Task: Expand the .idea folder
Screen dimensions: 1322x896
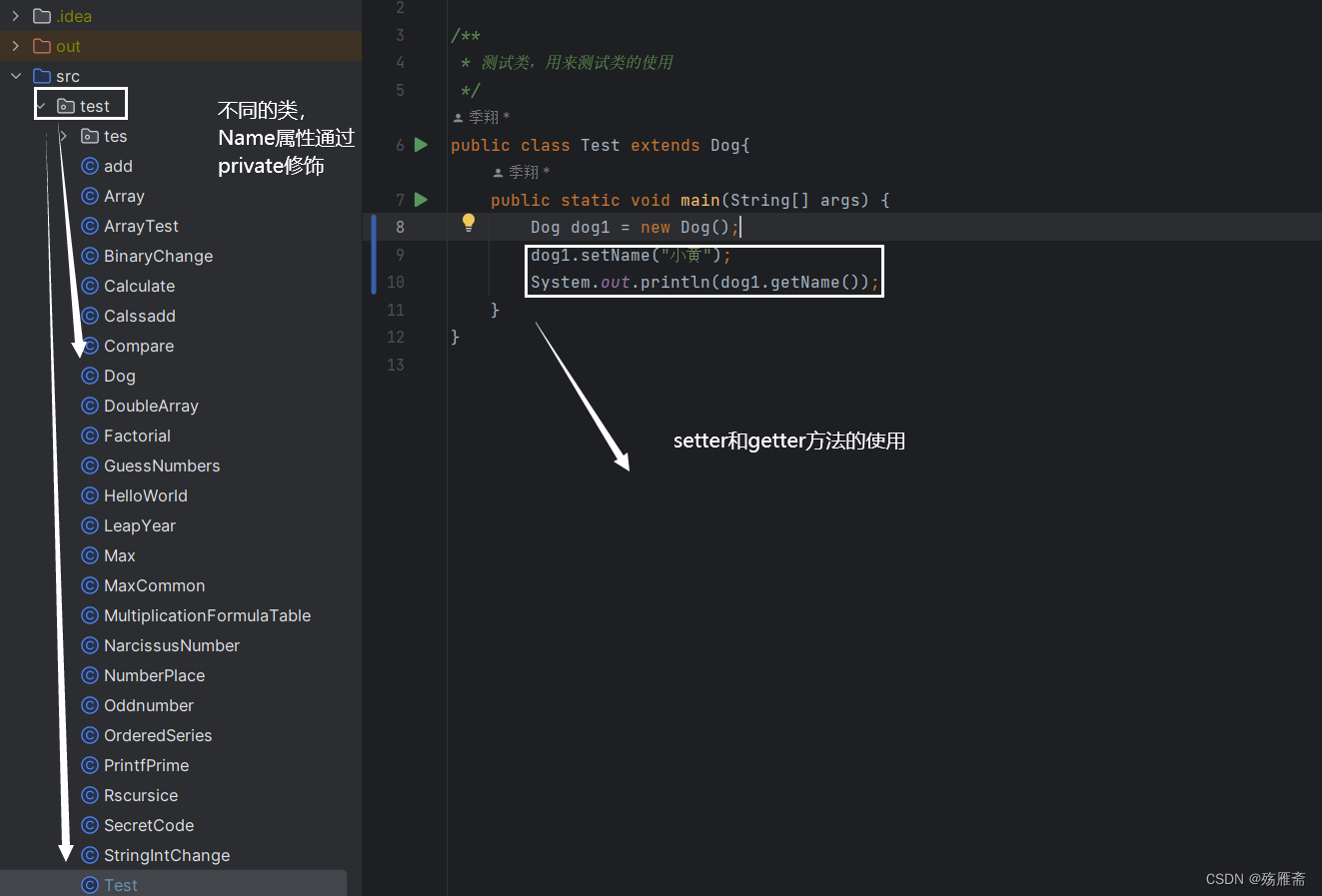Action: 16,16
